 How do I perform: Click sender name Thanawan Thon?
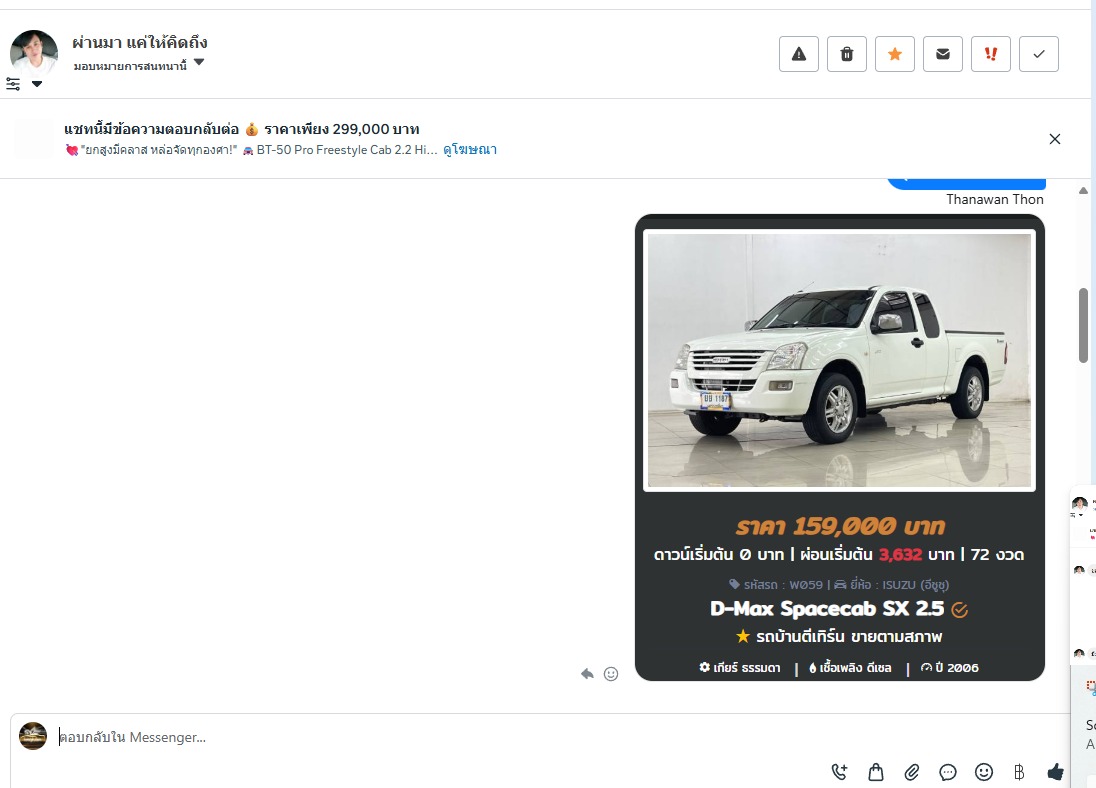(x=995, y=199)
